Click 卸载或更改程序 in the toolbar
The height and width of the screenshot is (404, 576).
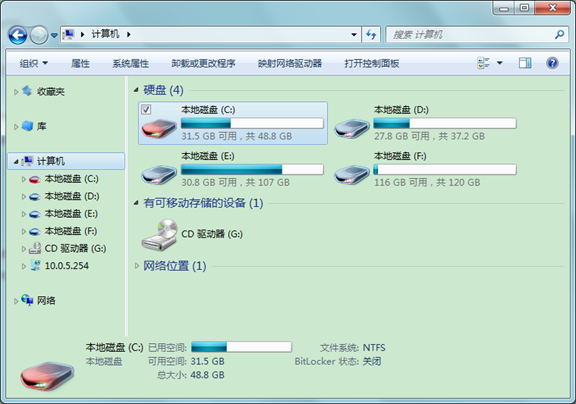203,64
